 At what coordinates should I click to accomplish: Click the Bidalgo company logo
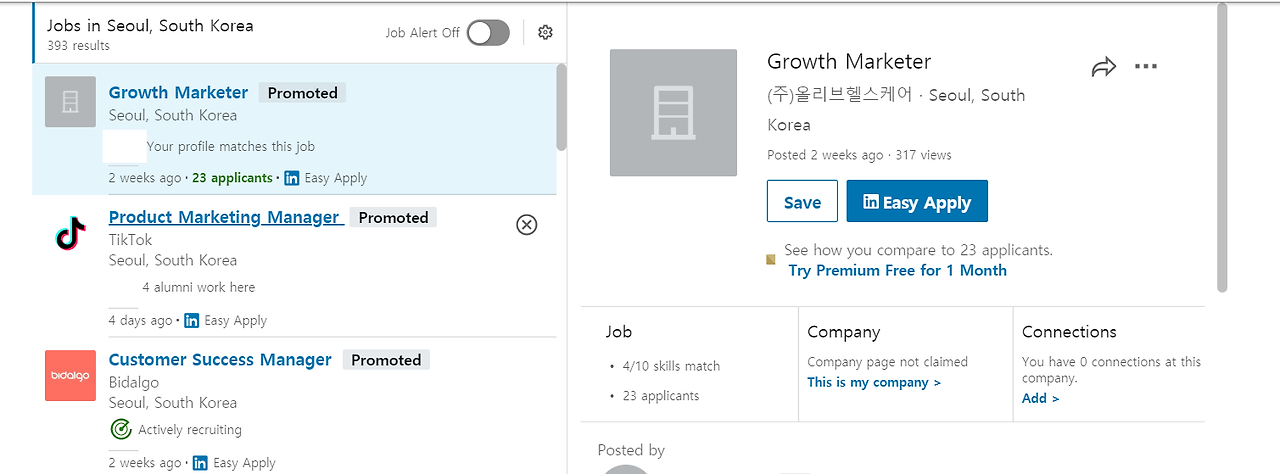(x=70, y=375)
